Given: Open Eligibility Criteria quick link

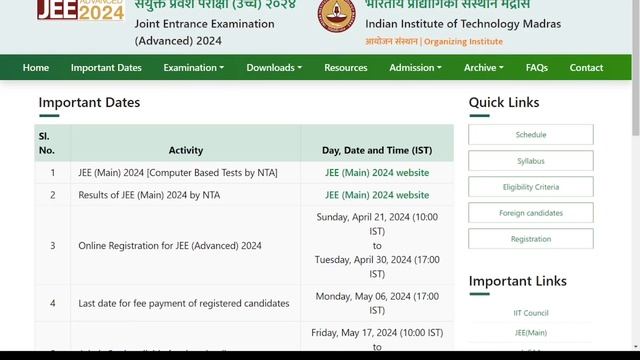Looking at the screenshot, I should pyautogui.click(x=531, y=187).
